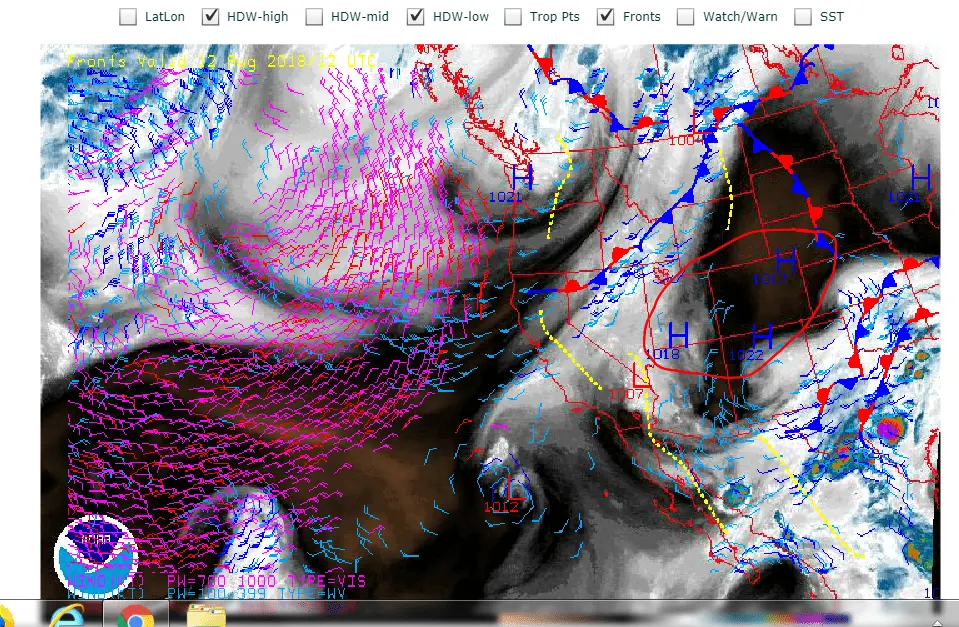Open Internet Explorer from the taskbar
Screen dimensions: 959x627
[x=67, y=615]
